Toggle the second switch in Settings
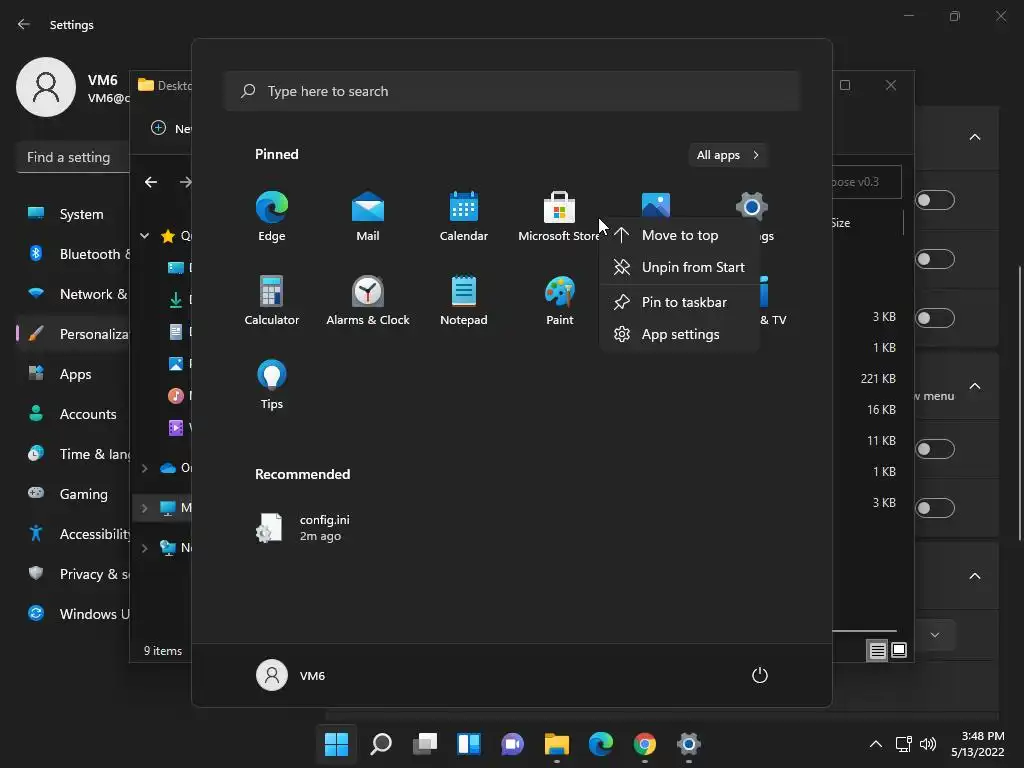The width and height of the screenshot is (1024, 768). [935, 259]
